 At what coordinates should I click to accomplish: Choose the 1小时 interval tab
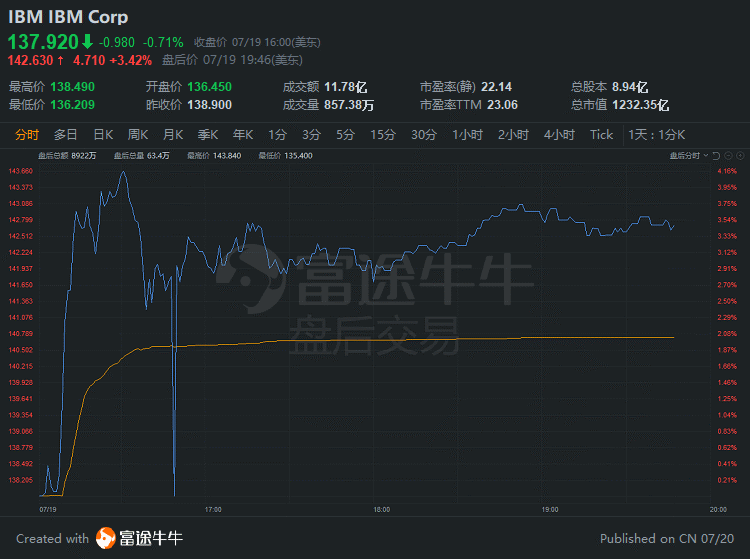467,135
